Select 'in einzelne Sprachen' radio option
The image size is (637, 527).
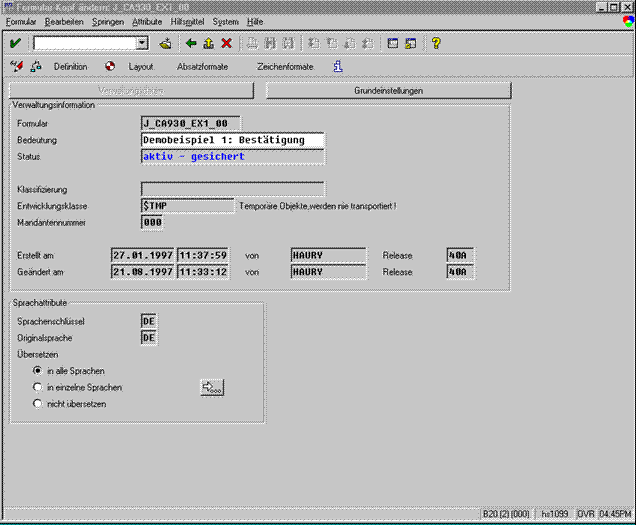point(38,387)
